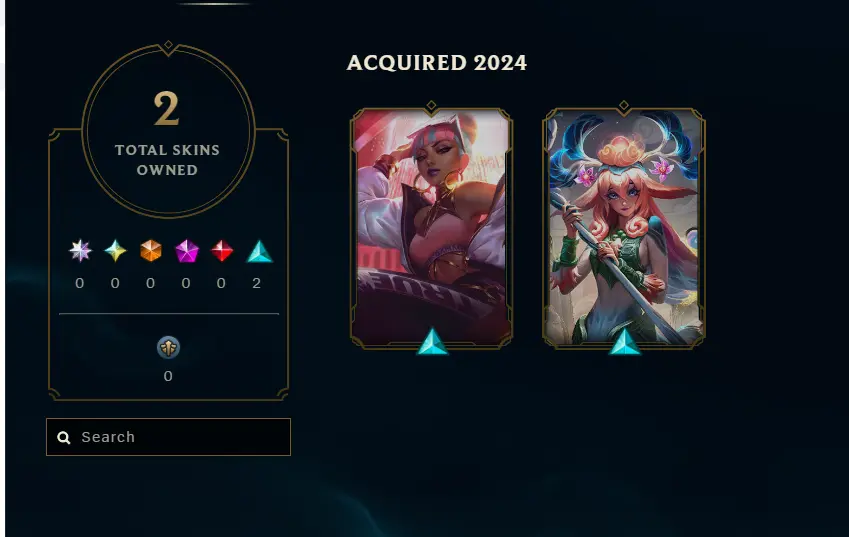The width and height of the screenshot is (849, 537).
Task: Select the magenta Legendary rarity gem
Action: (187, 251)
